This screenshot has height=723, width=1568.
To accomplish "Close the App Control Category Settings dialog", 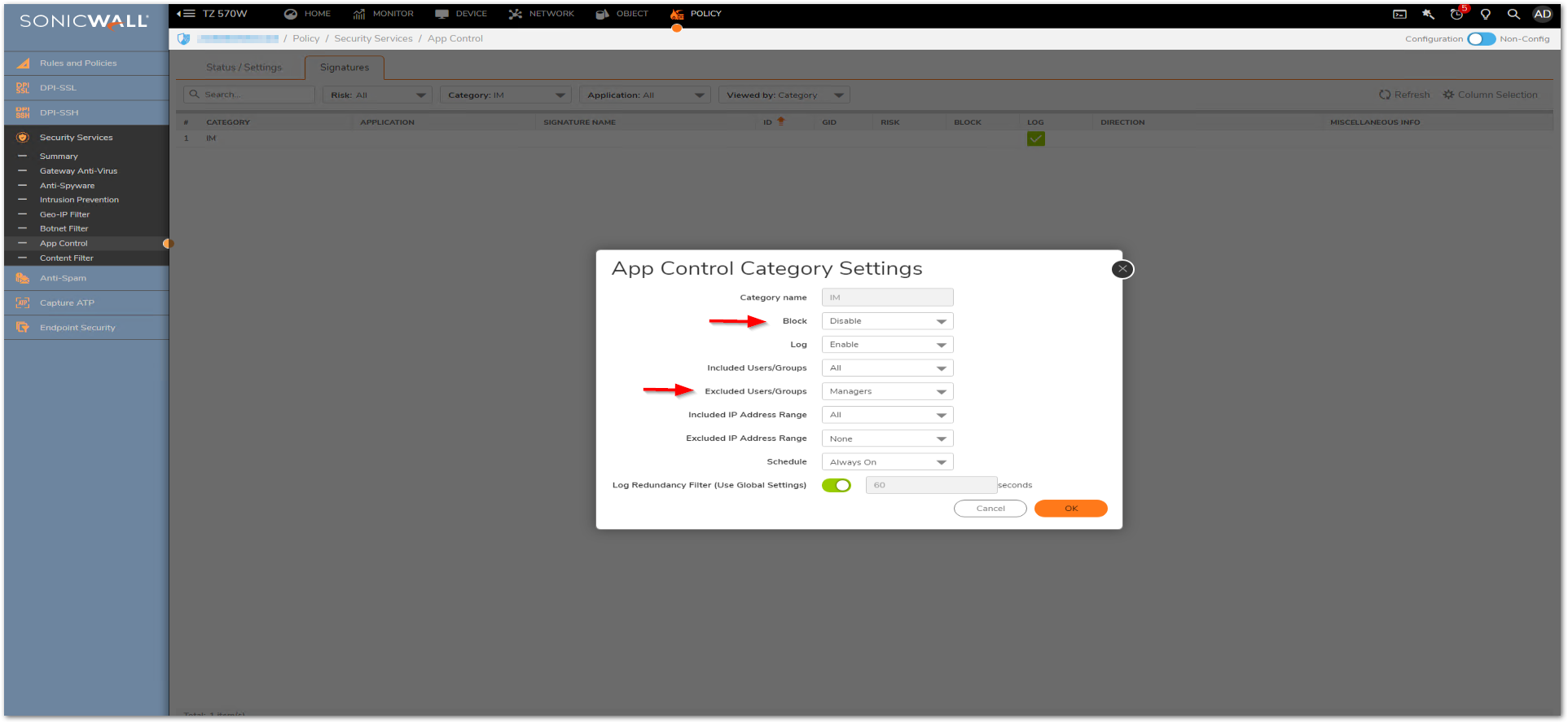I will (x=1122, y=269).
